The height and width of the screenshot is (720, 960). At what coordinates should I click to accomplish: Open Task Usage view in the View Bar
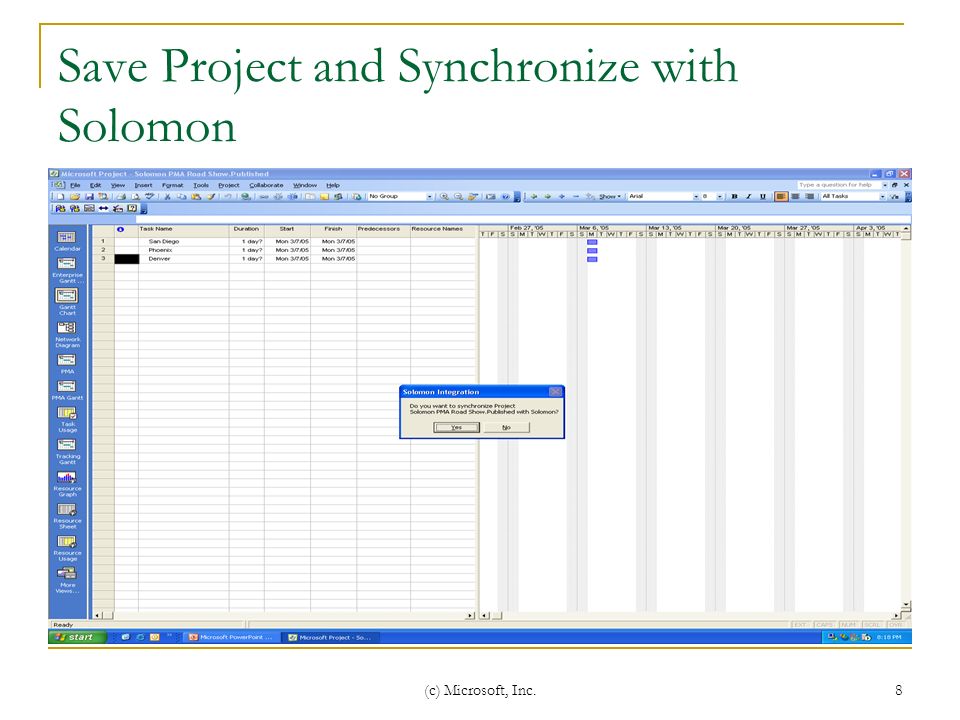[x=67, y=419]
